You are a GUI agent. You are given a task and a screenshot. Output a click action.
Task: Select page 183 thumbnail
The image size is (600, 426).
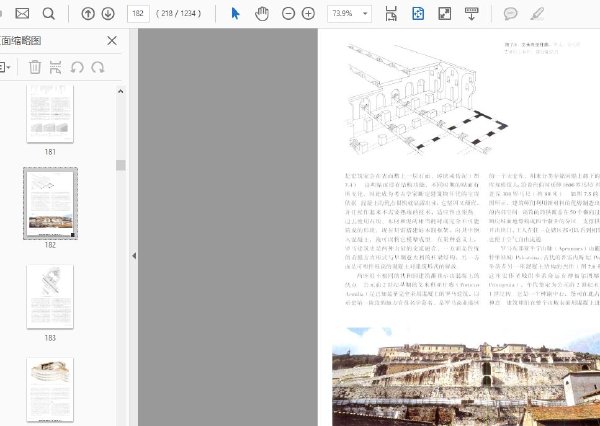pyautogui.click(x=50, y=294)
